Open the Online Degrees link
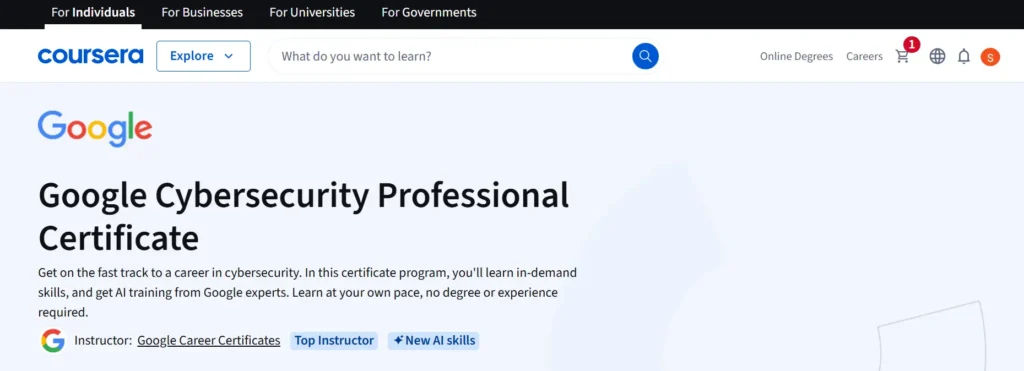Image resolution: width=1024 pixels, height=371 pixels. click(796, 57)
